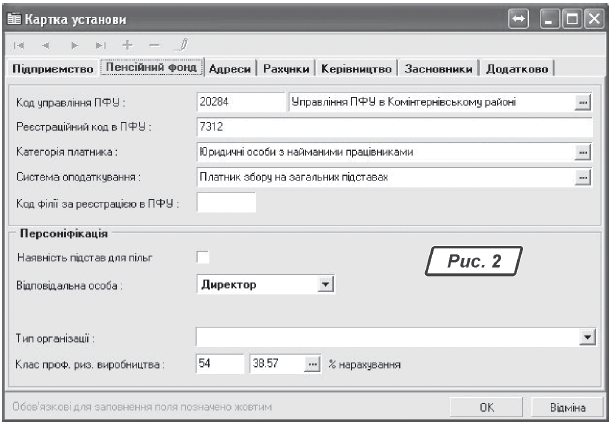Add new record with plus icon
This screenshot has height=423, width=611.
coord(127,45)
